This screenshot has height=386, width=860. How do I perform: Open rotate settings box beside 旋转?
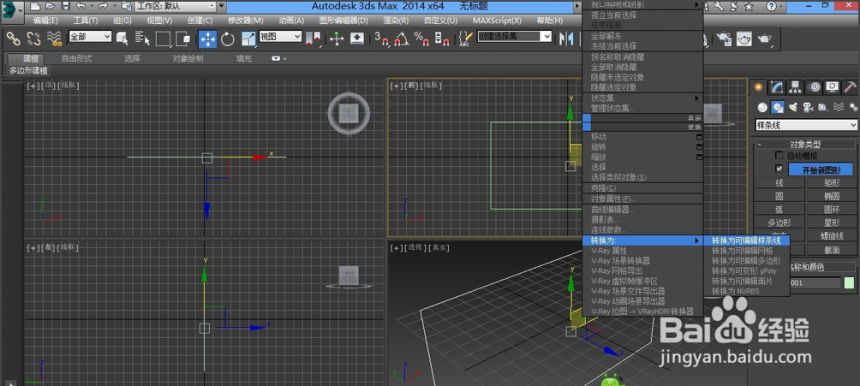click(x=699, y=147)
